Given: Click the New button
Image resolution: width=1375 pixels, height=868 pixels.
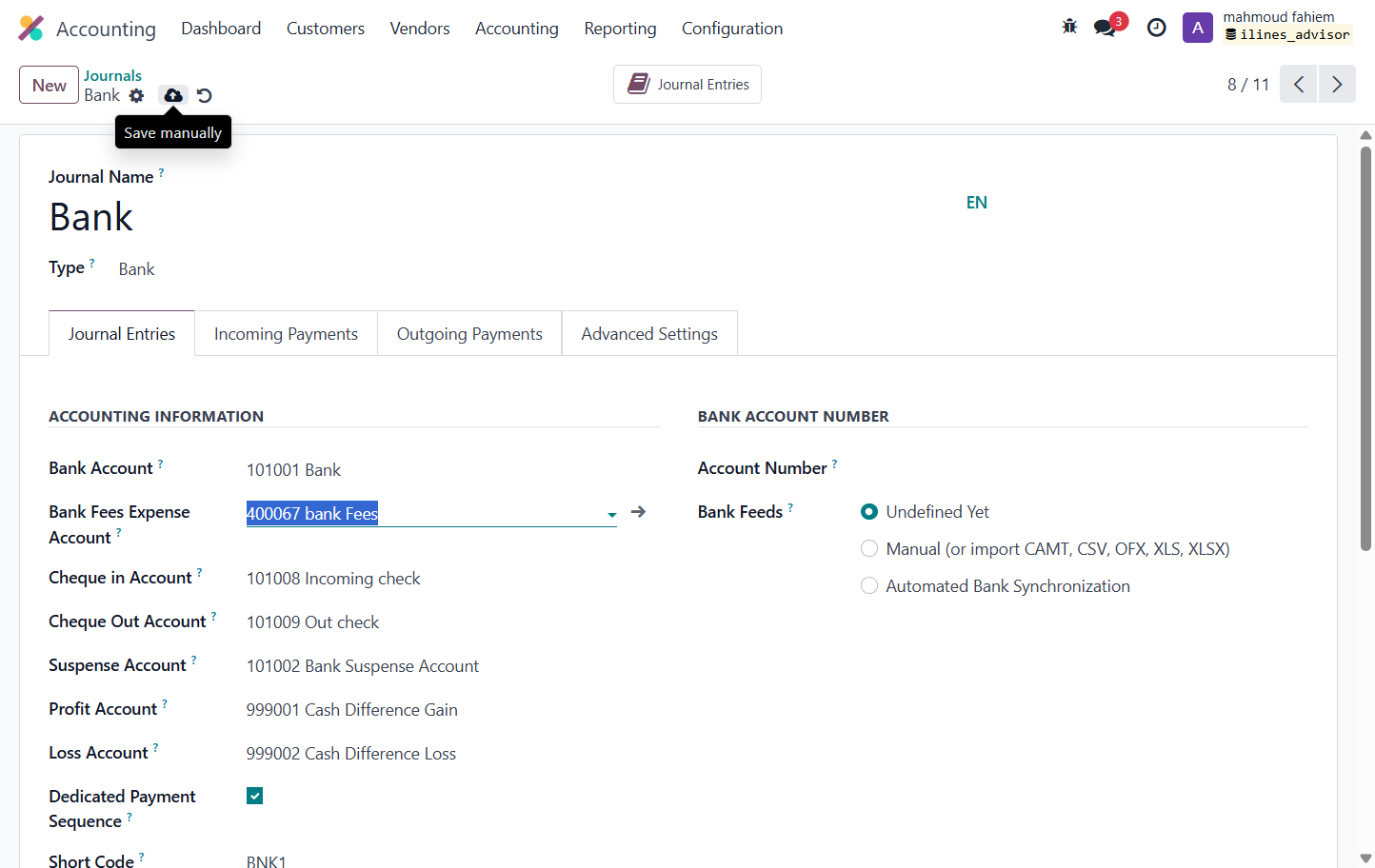Looking at the screenshot, I should tap(50, 85).
